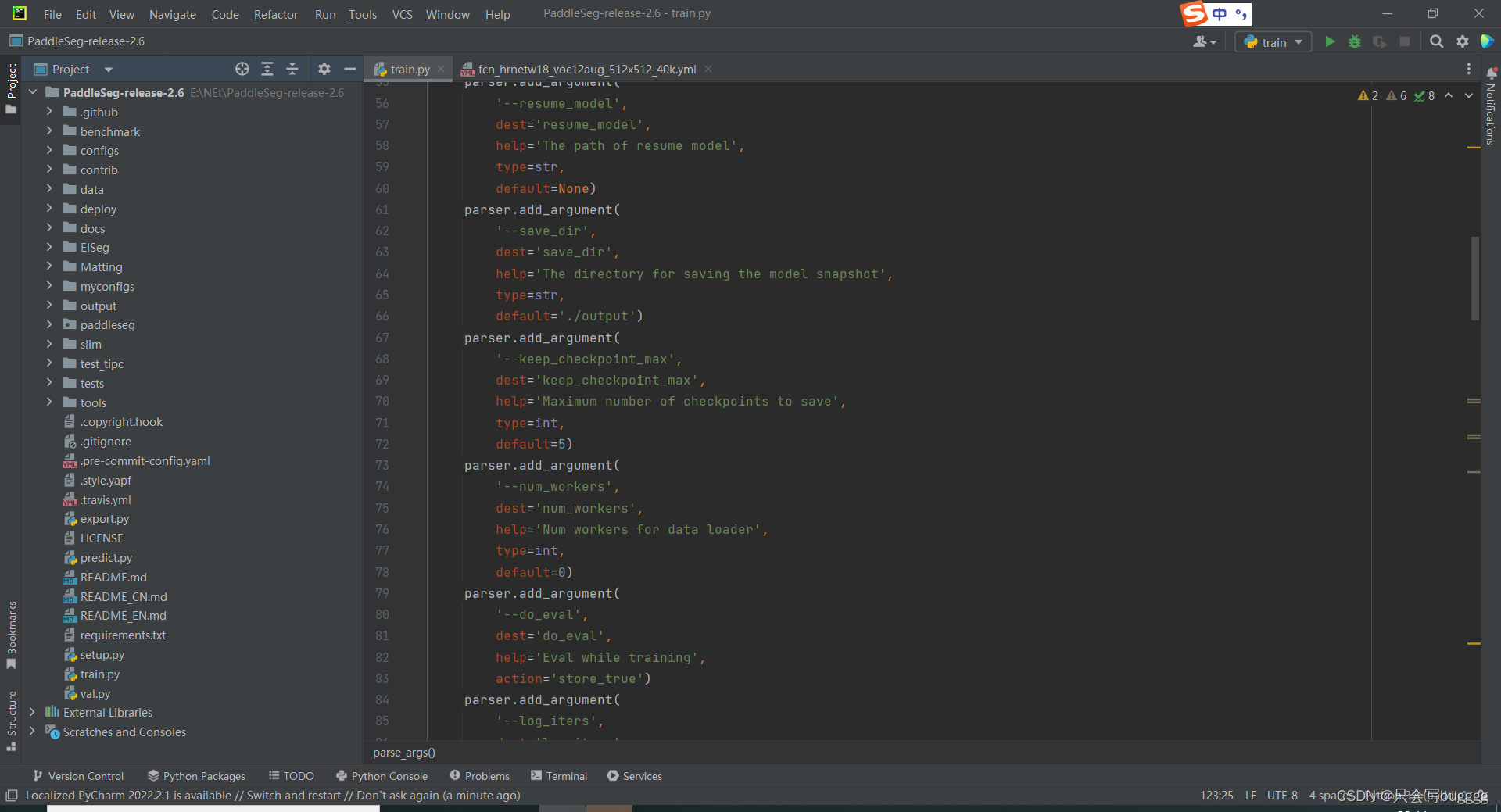Expand the paddleseg folder
Viewport: 1501px width, 812px height.
pos(49,324)
